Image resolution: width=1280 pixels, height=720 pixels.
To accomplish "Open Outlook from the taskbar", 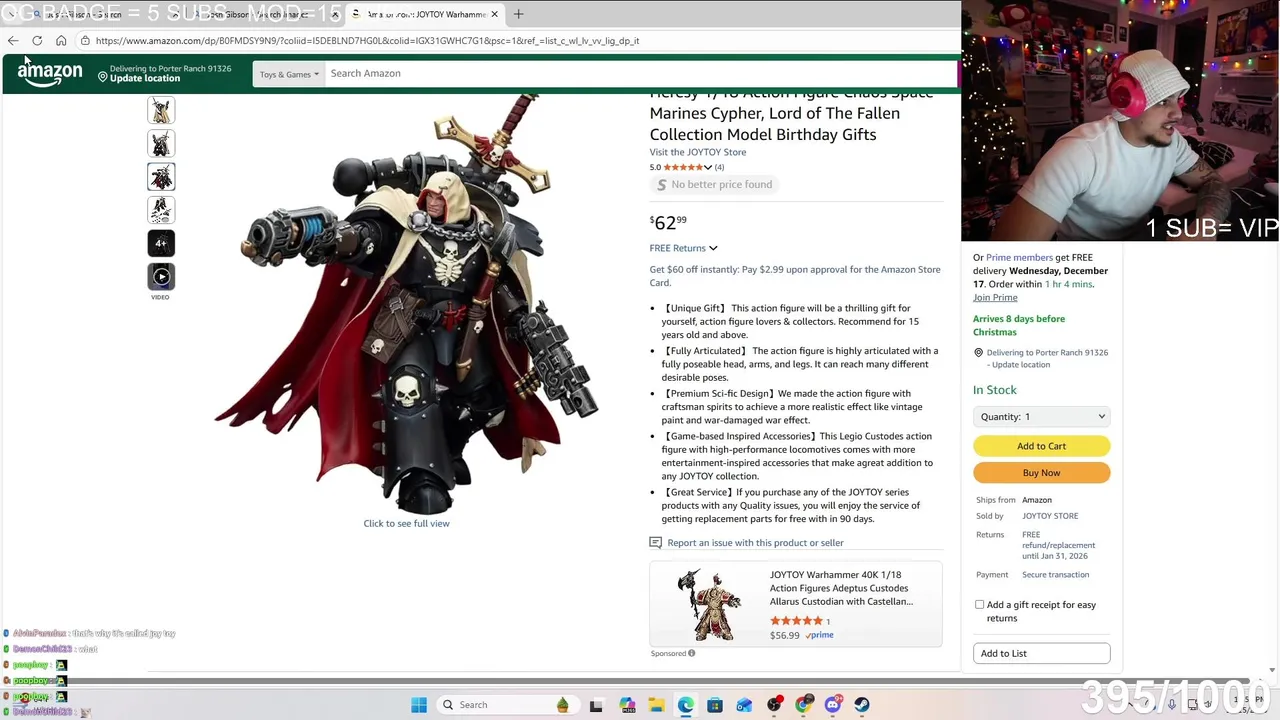I will coord(744,705).
